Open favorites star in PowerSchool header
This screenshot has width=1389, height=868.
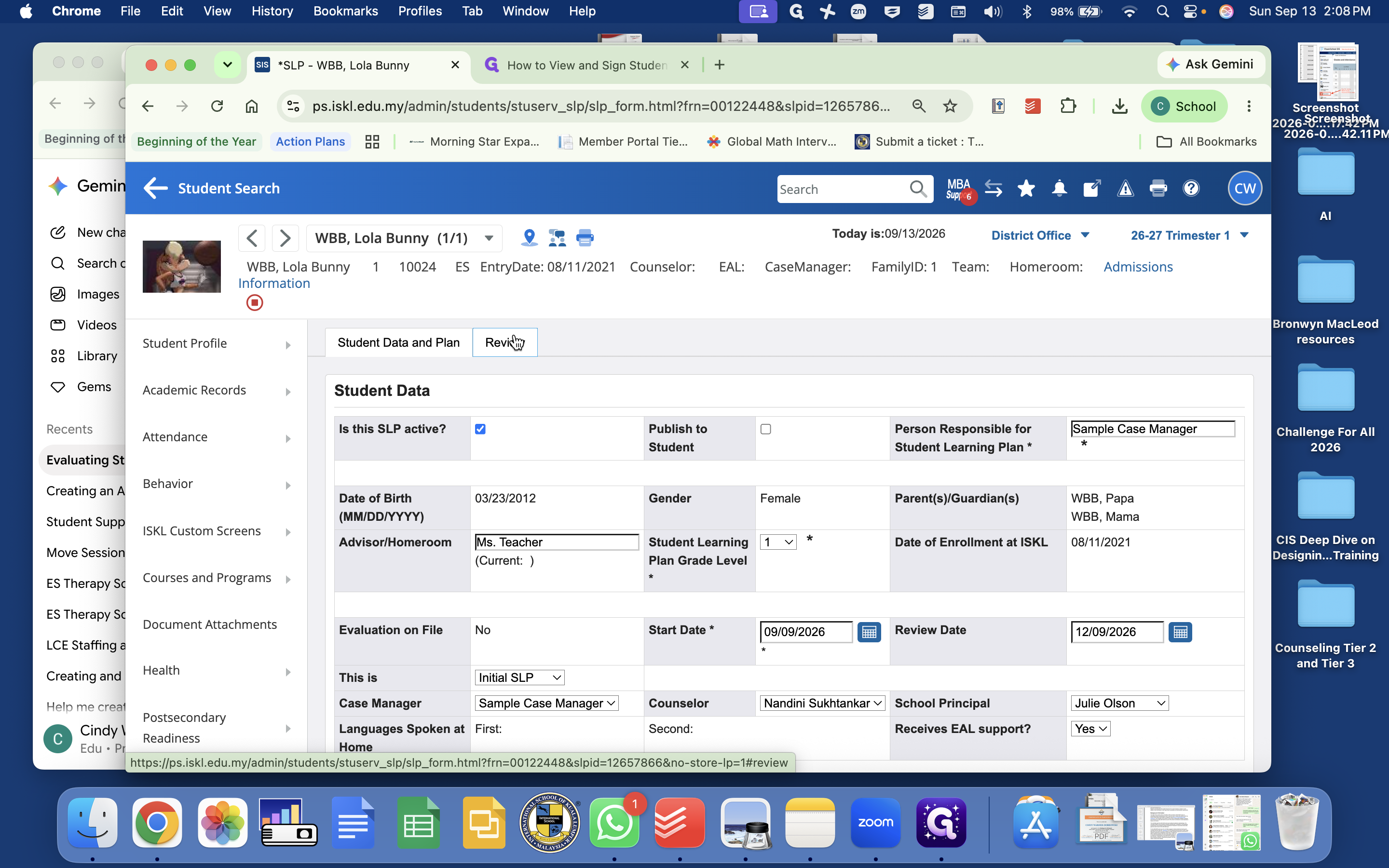coord(1026,188)
